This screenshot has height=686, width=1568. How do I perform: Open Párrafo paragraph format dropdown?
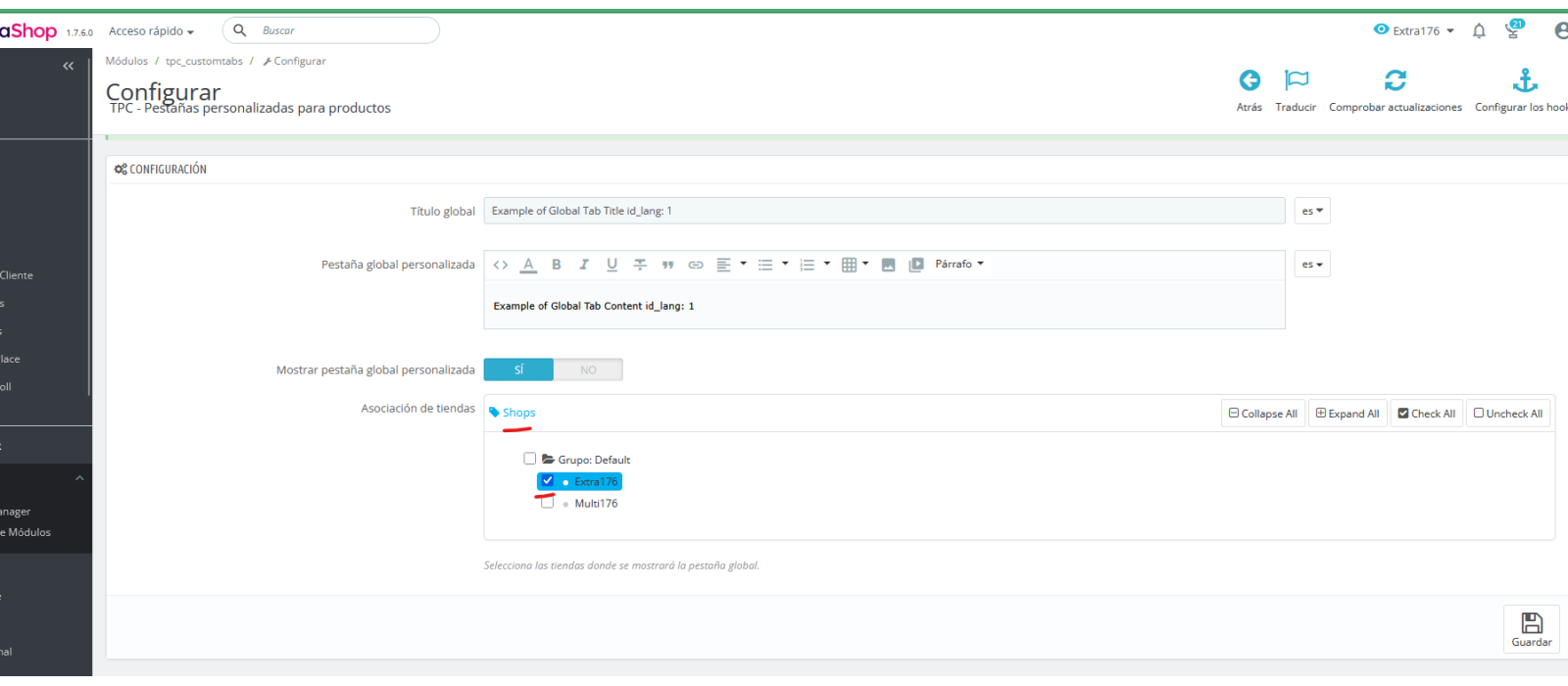coord(959,265)
